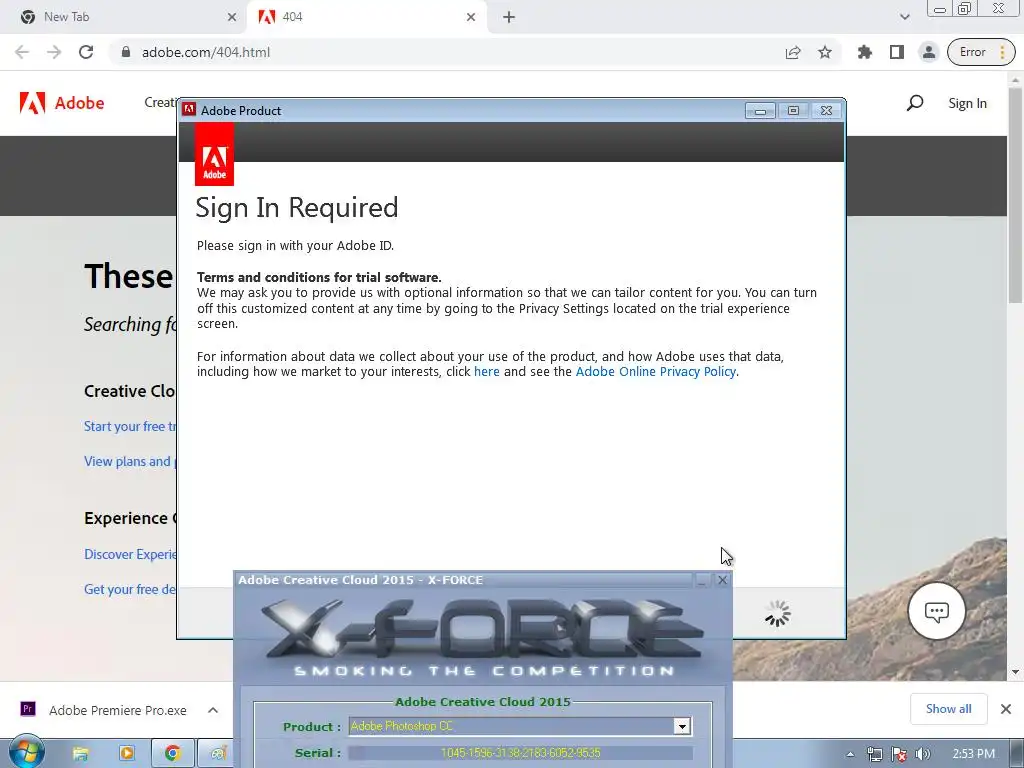Click the volume speaker tray icon
This screenshot has width=1024, height=768.
point(923,754)
